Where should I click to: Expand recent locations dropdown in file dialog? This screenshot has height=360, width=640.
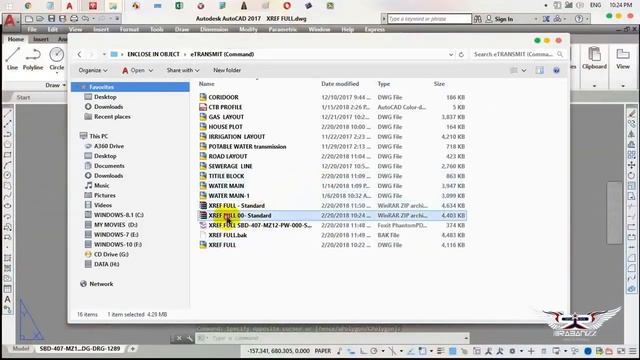coord(104,54)
